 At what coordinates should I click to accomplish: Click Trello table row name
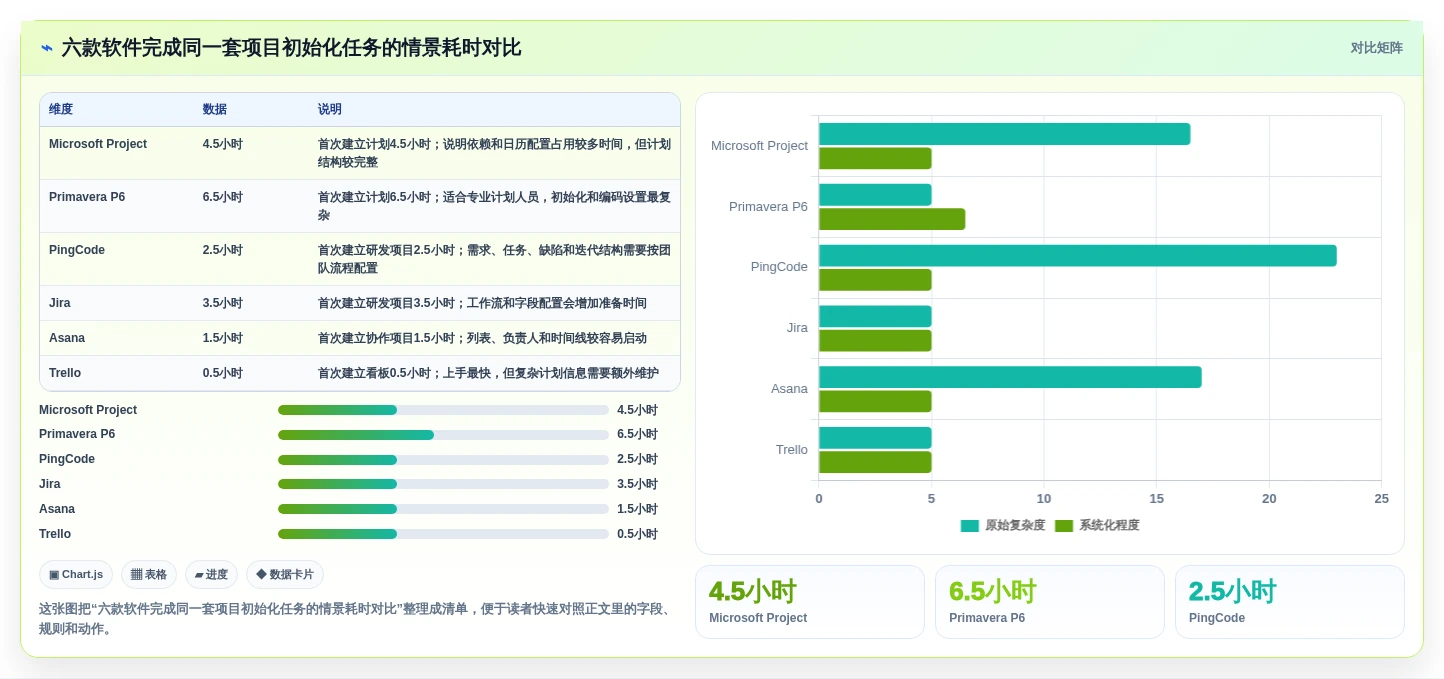point(65,373)
